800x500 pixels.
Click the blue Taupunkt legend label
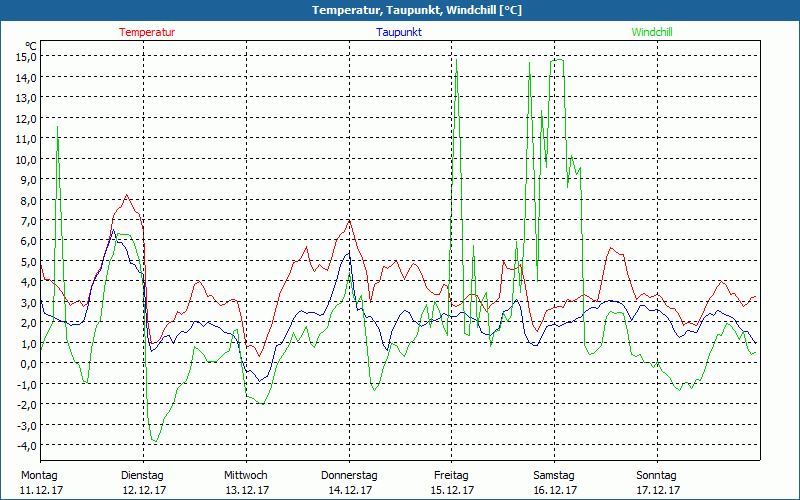pyautogui.click(x=399, y=32)
